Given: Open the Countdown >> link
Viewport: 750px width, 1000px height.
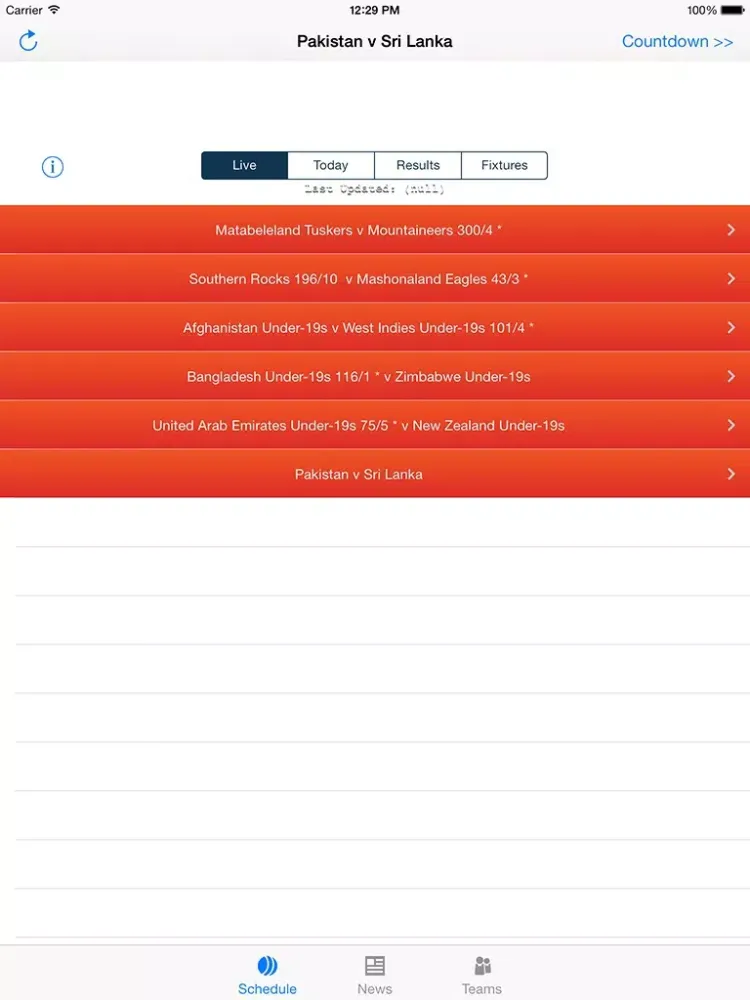Looking at the screenshot, I should [x=677, y=41].
